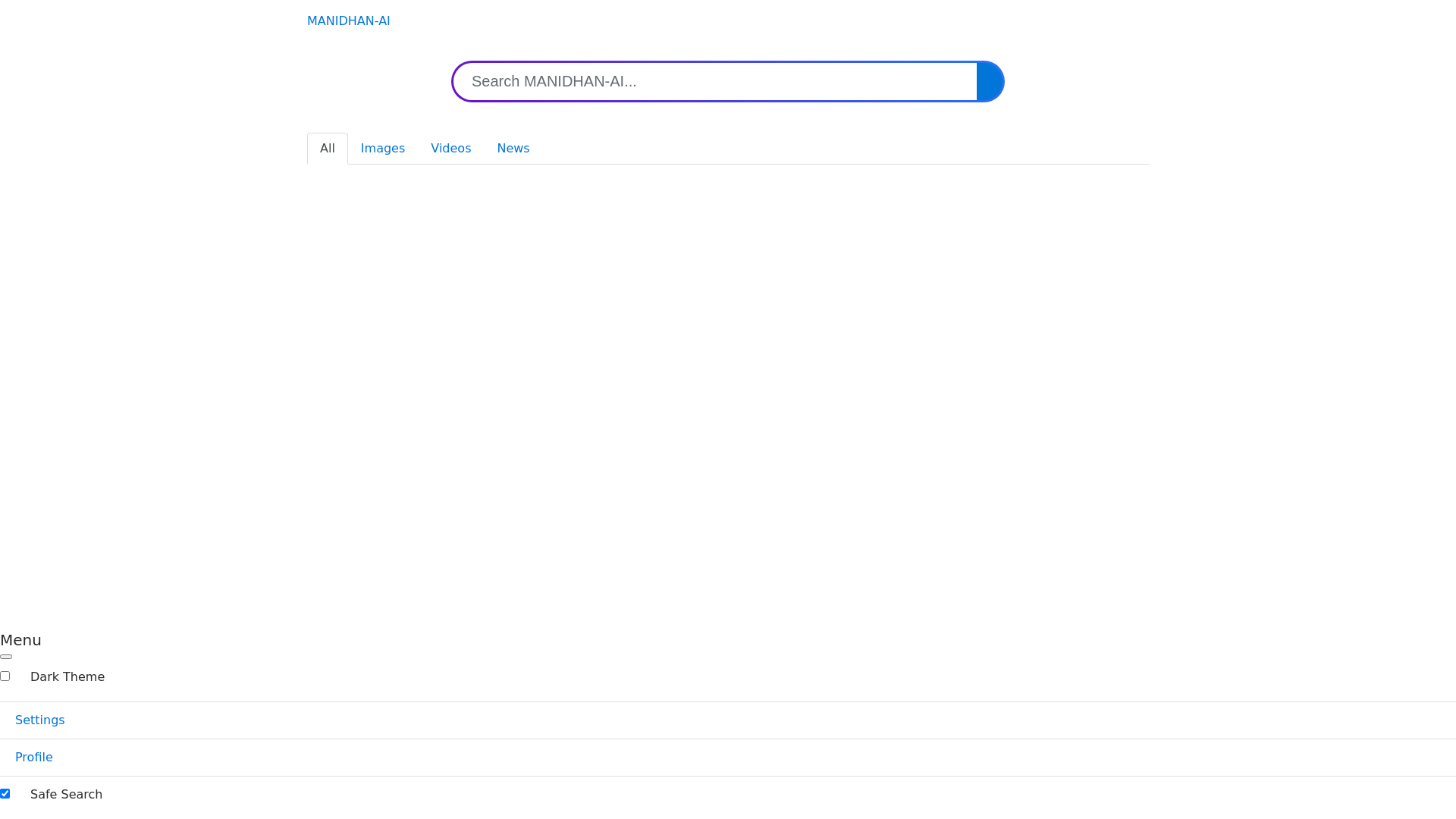1456x819 pixels.
Task: Click empty tab bar right of News
Action: [834, 149]
